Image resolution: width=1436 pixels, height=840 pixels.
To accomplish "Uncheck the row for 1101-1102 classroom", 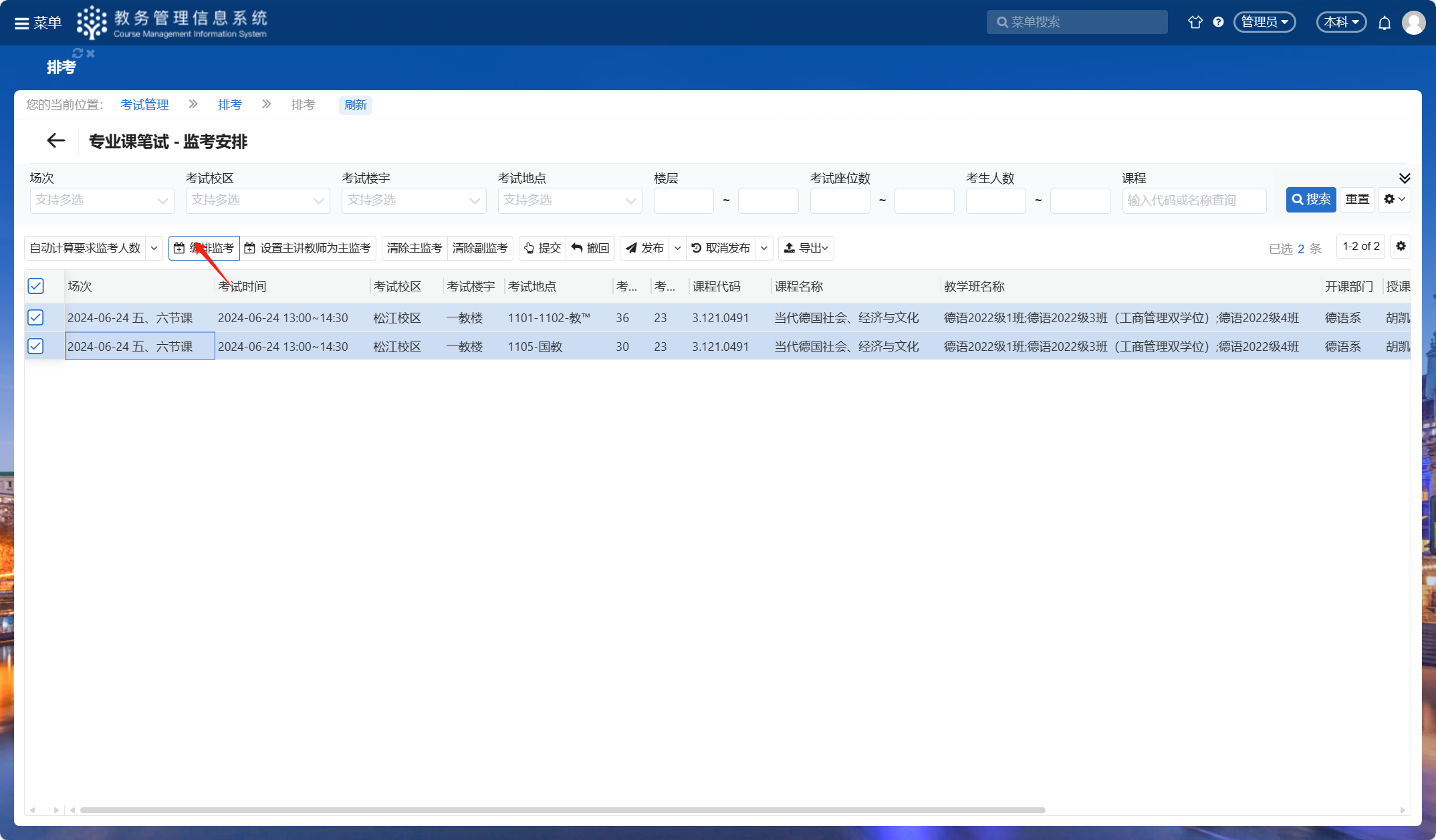I will point(36,317).
